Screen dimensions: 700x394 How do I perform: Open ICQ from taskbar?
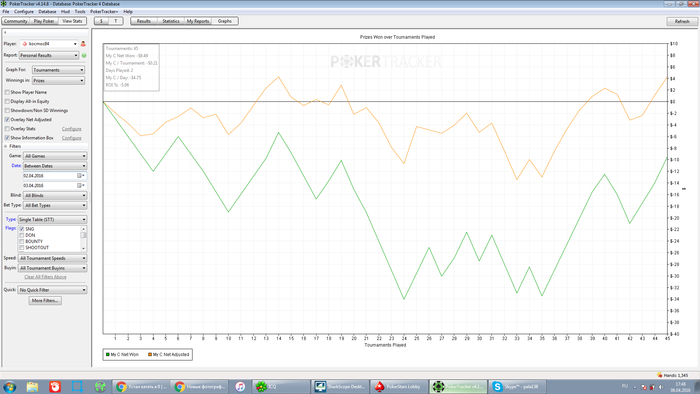point(281,387)
